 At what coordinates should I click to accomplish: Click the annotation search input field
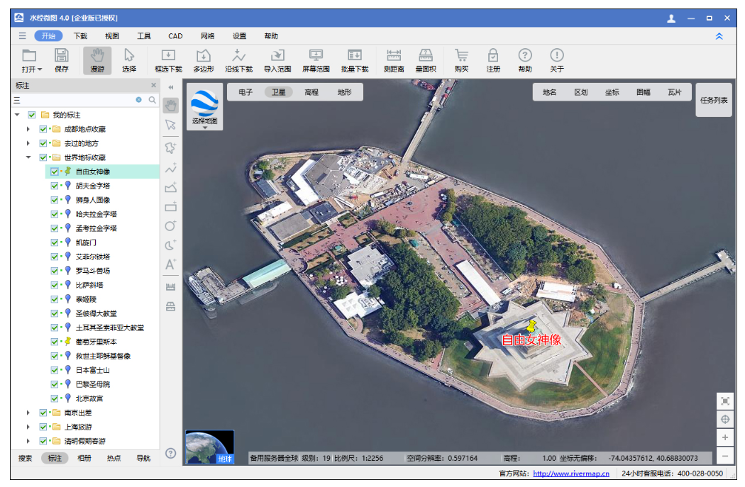coord(80,100)
